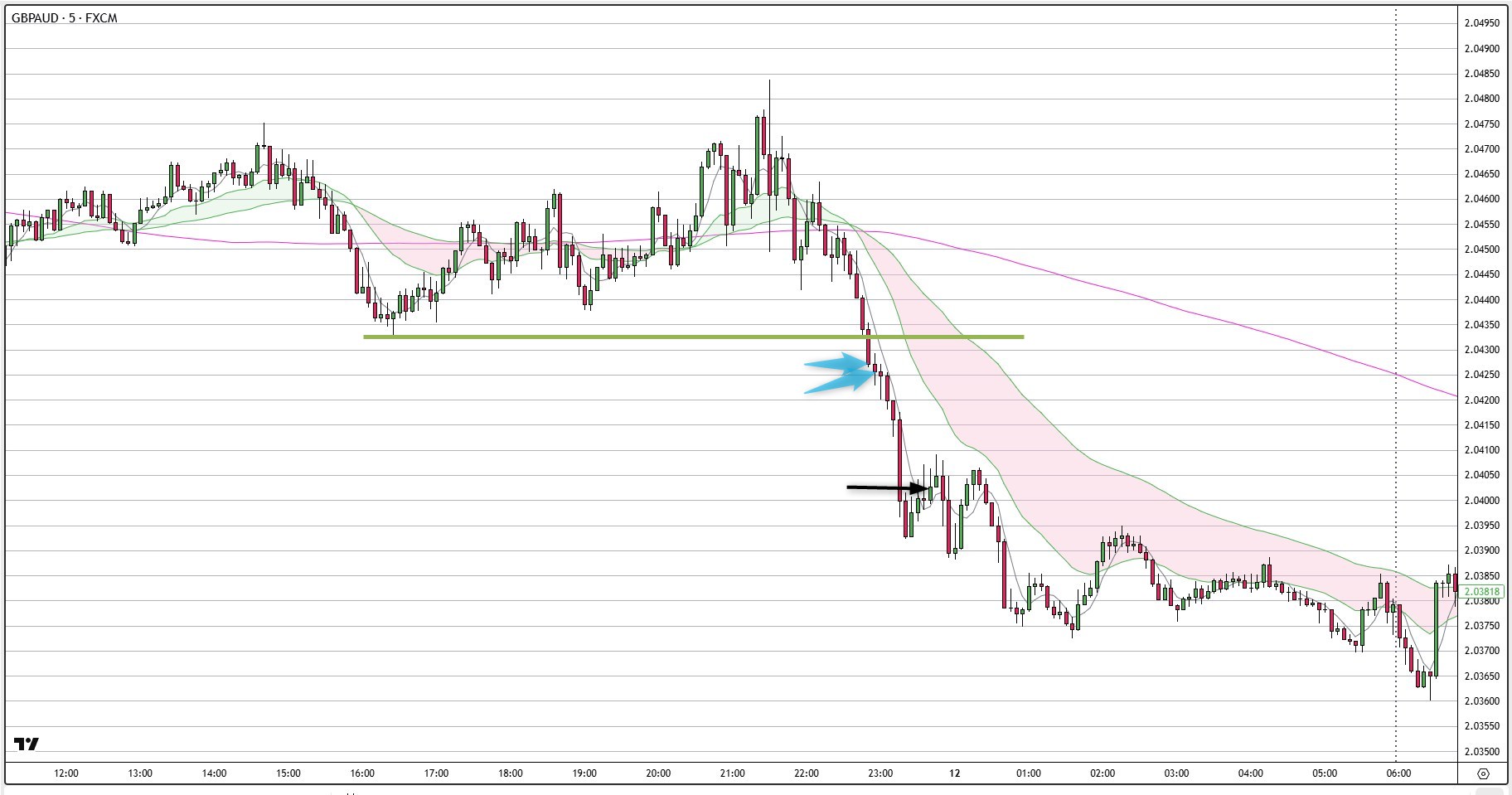Image resolution: width=1512 pixels, height=795 pixels.
Task: Select the lower blue arrow annotation
Action: point(841,382)
